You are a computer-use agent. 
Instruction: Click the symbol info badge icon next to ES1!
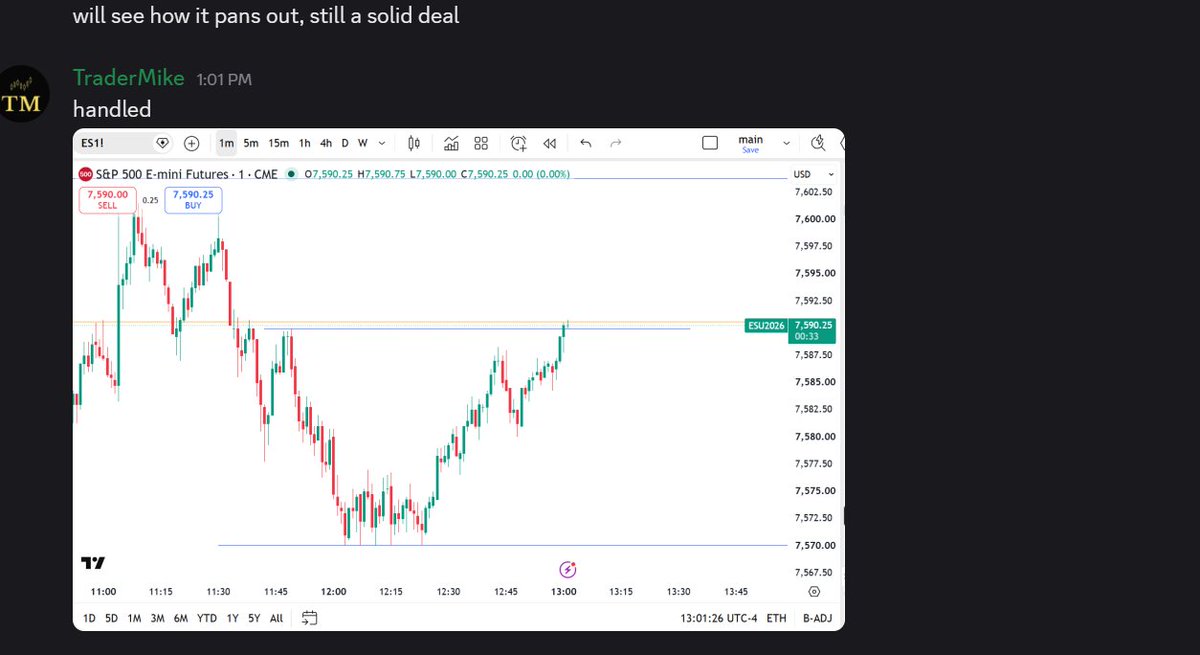click(164, 143)
